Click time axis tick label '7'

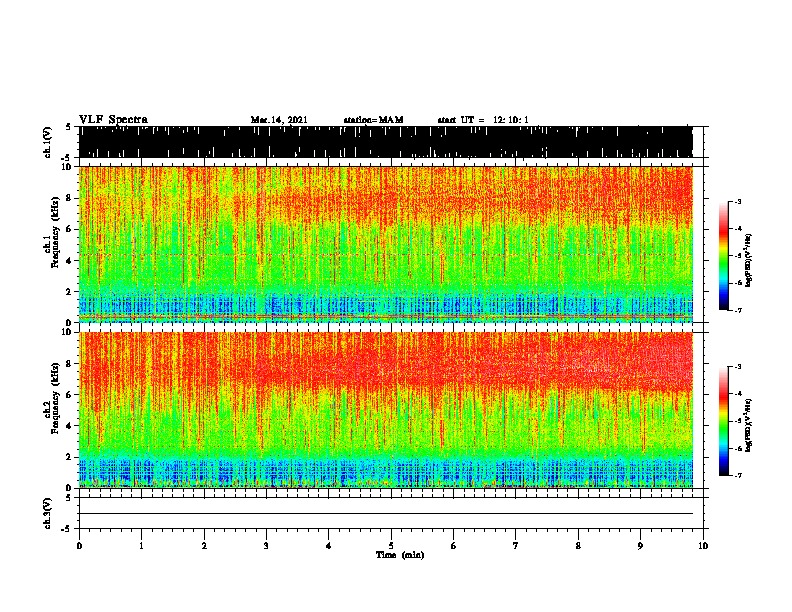click(x=516, y=546)
